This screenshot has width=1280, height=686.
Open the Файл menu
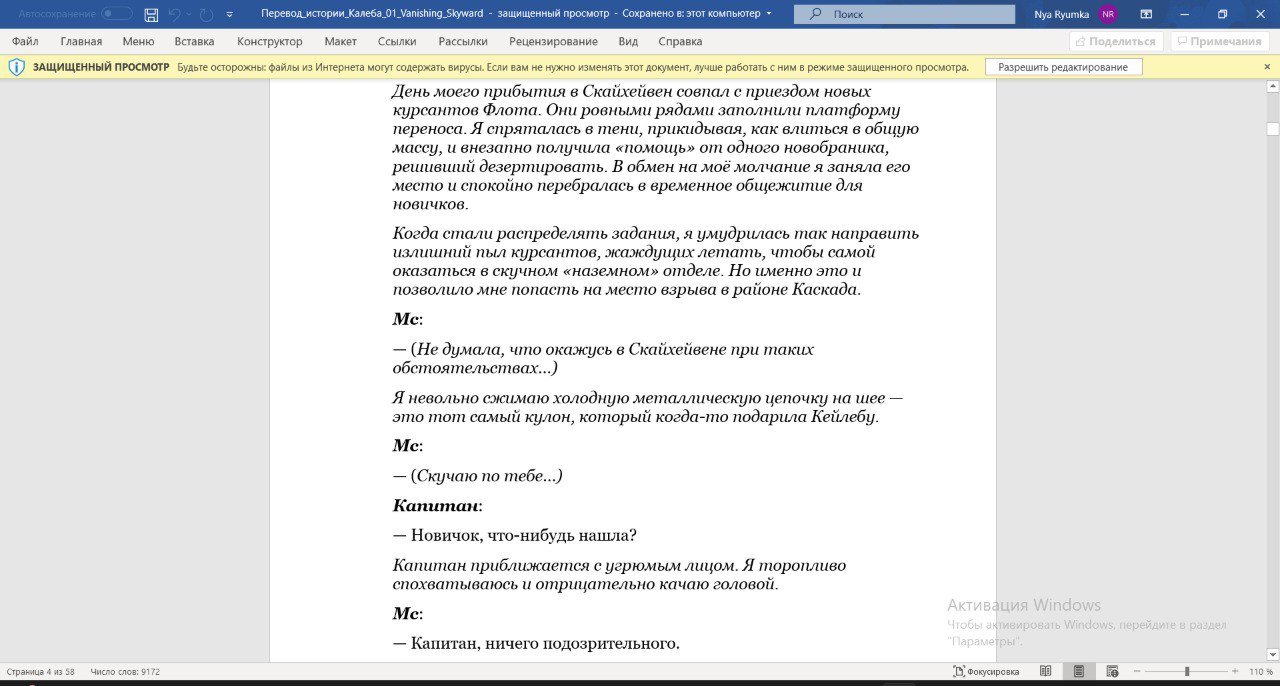click(25, 41)
